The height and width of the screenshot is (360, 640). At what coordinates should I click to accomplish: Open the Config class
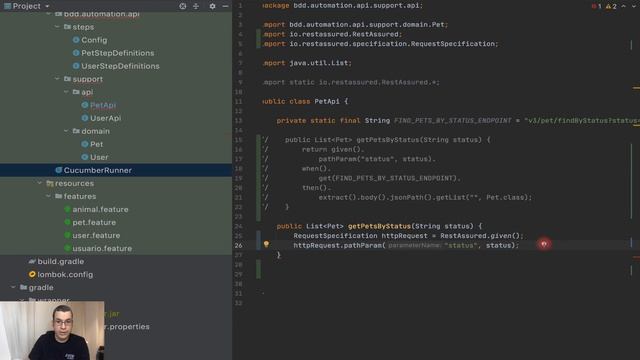94,40
